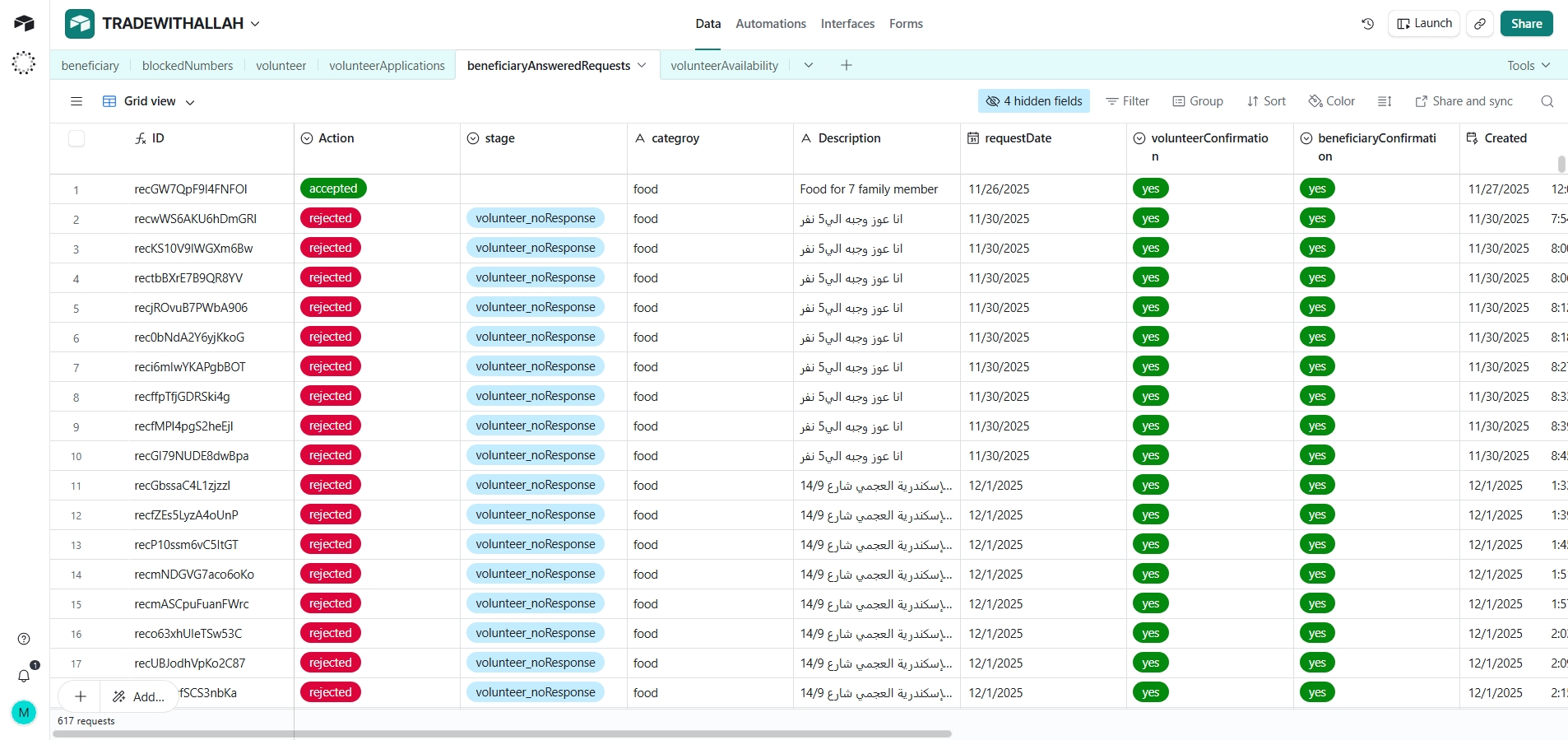Open the blockedNumbers table tab
Screen dimensions: 1568x740
(x=188, y=65)
